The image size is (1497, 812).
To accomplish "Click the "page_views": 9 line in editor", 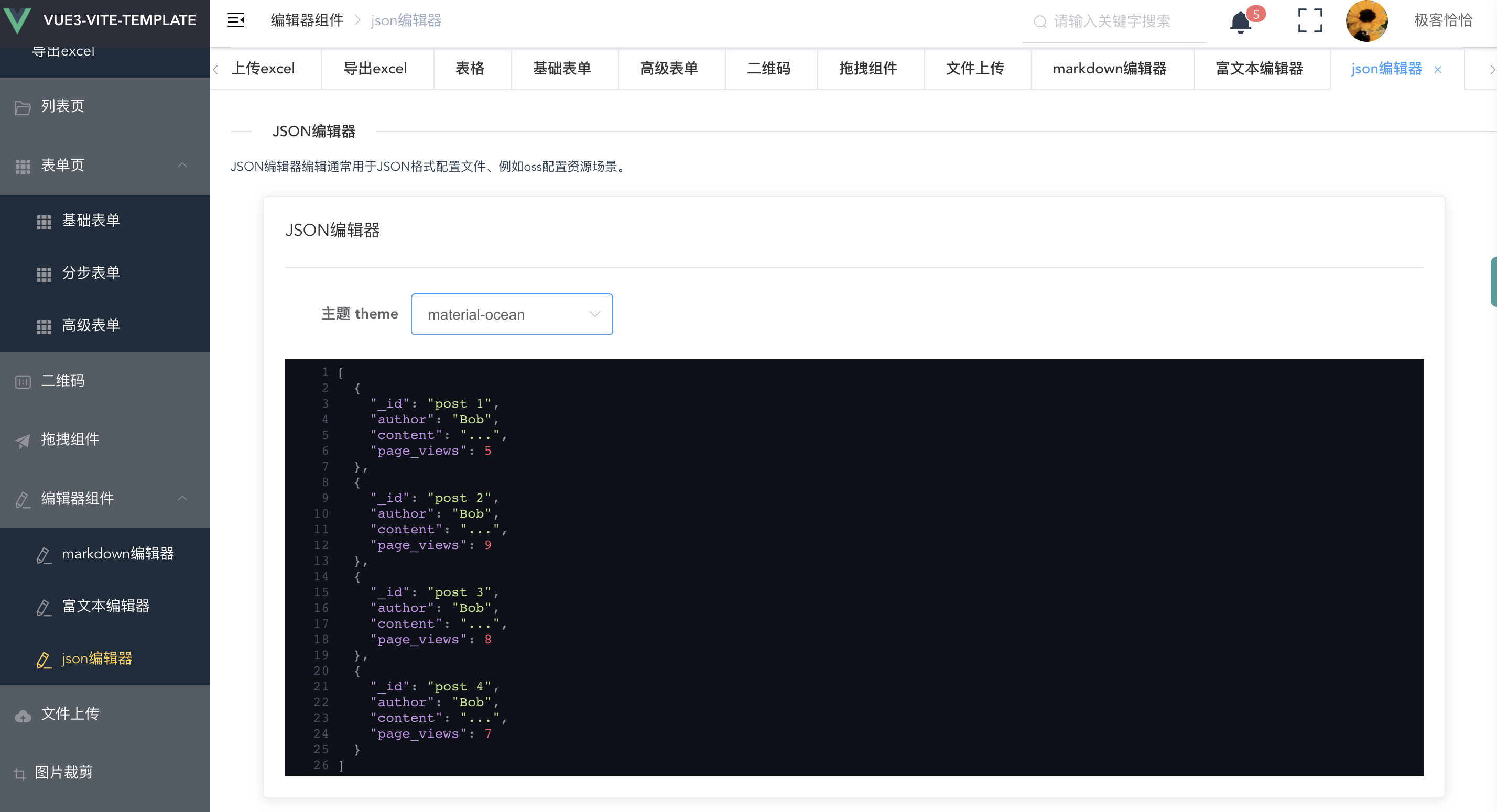I will [431, 545].
